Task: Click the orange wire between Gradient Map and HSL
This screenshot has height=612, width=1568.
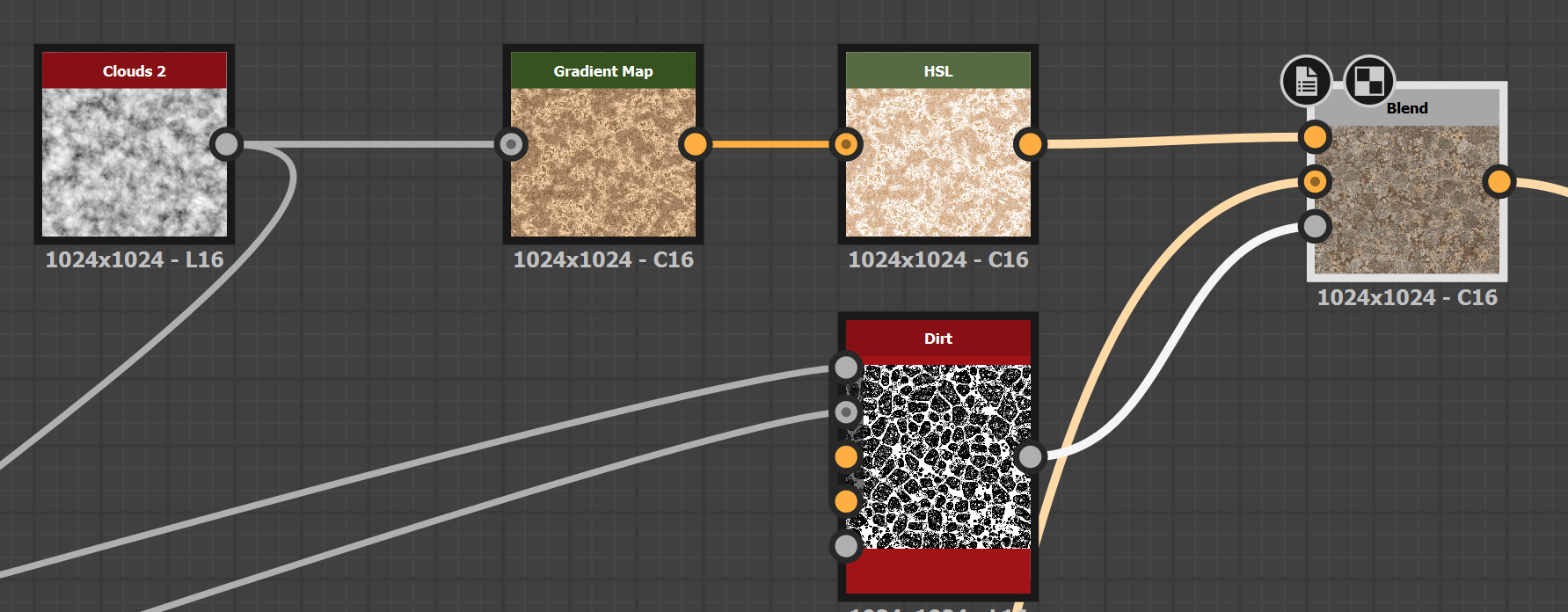Action: point(770,144)
